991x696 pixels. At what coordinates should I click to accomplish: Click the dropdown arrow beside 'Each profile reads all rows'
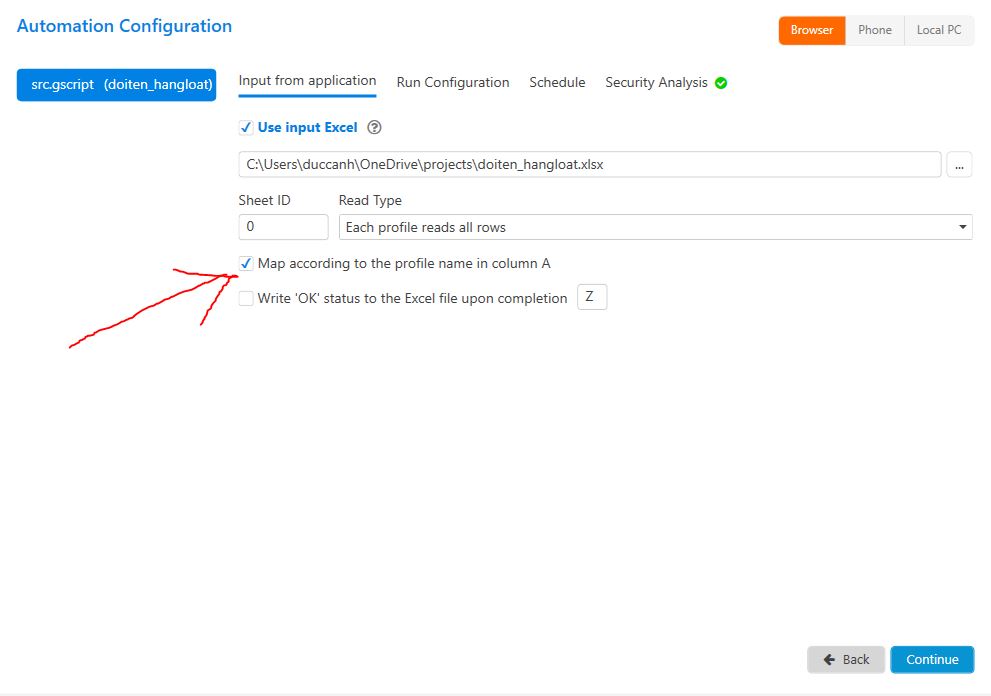tap(961, 226)
